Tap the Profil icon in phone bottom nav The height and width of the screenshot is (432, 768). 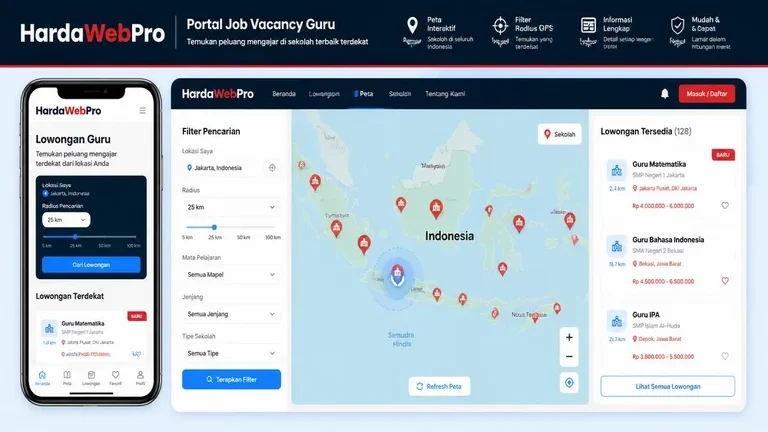140,375
